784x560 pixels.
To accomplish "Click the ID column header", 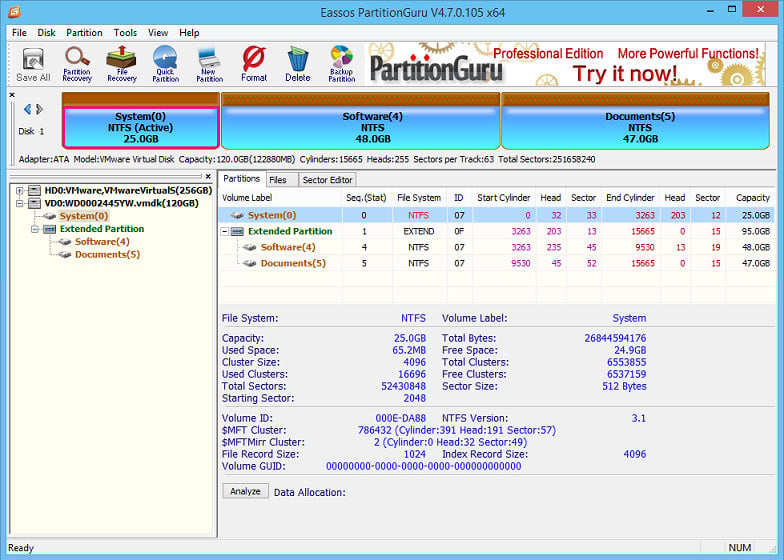I will click(459, 198).
